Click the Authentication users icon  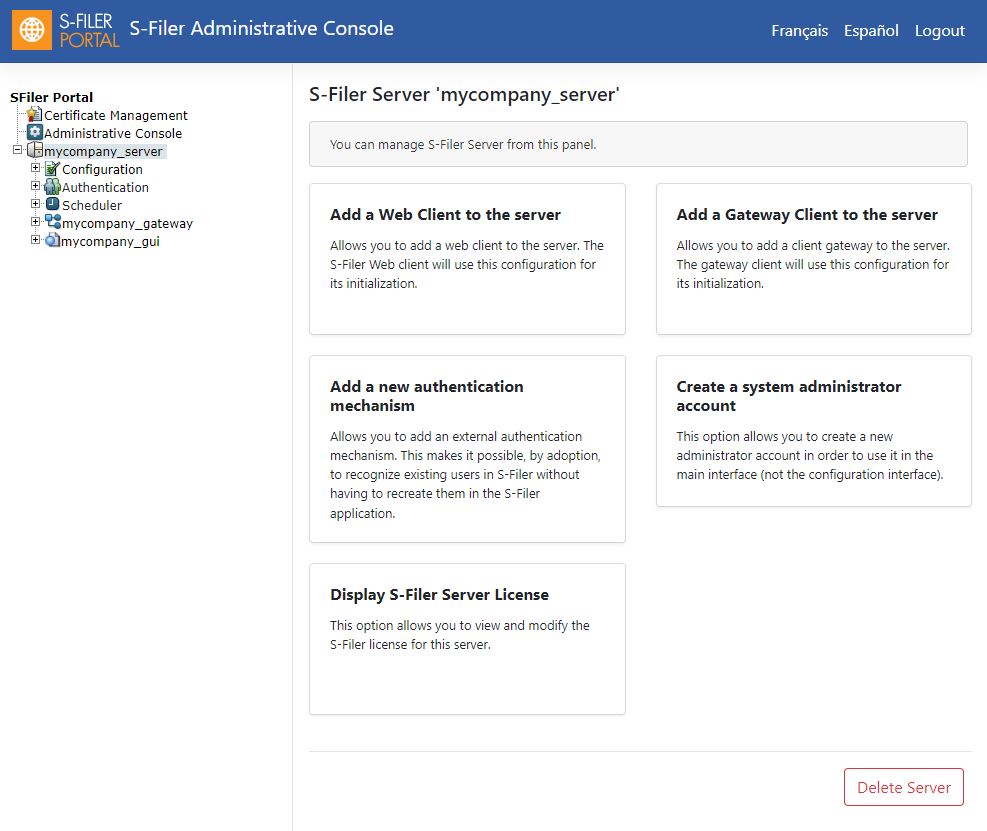tap(53, 186)
